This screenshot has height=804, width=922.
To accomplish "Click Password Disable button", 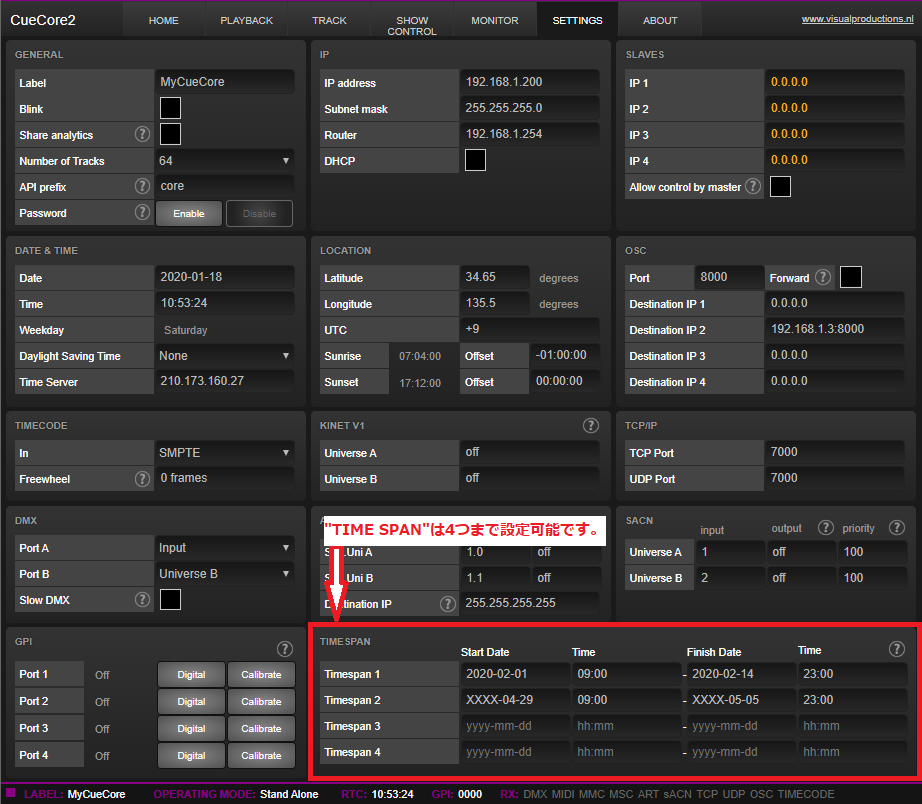I will [259, 213].
